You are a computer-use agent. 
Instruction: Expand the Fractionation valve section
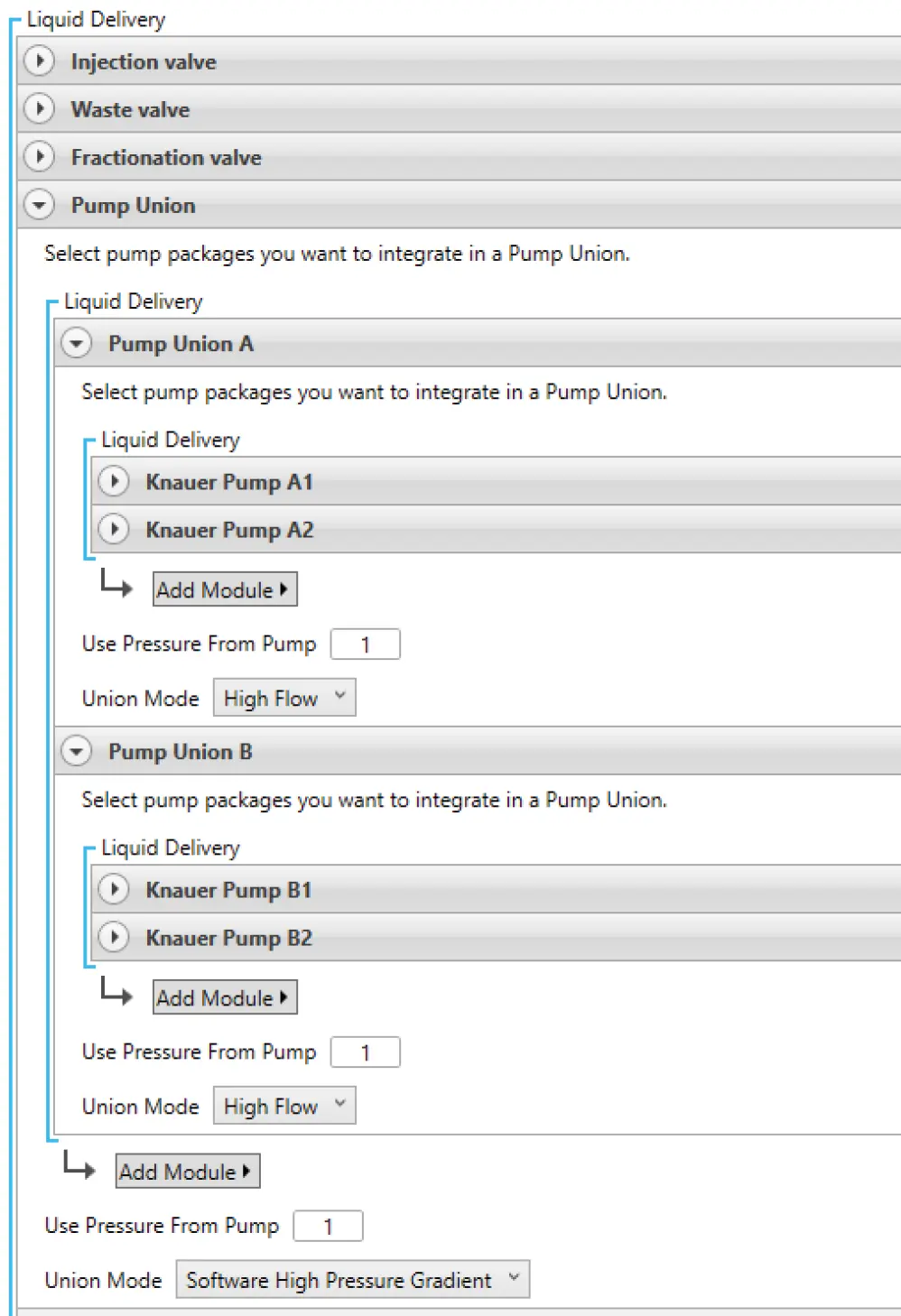pyautogui.click(x=39, y=157)
